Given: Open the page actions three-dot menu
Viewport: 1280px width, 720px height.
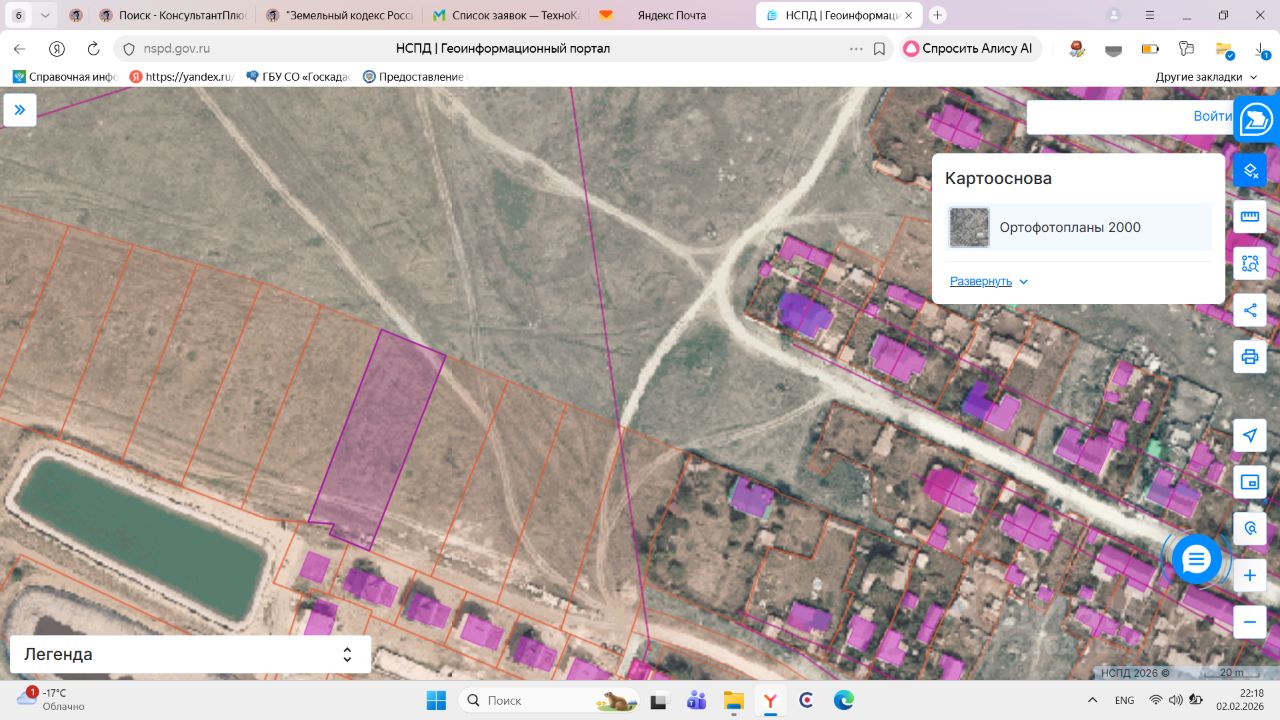Looking at the screenshot, I should [856, 48].
